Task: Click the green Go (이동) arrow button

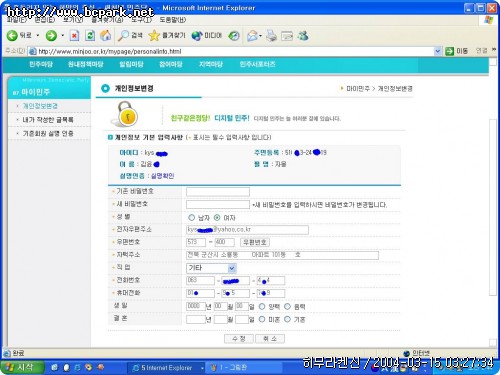Action: click(x=450, y=51)
